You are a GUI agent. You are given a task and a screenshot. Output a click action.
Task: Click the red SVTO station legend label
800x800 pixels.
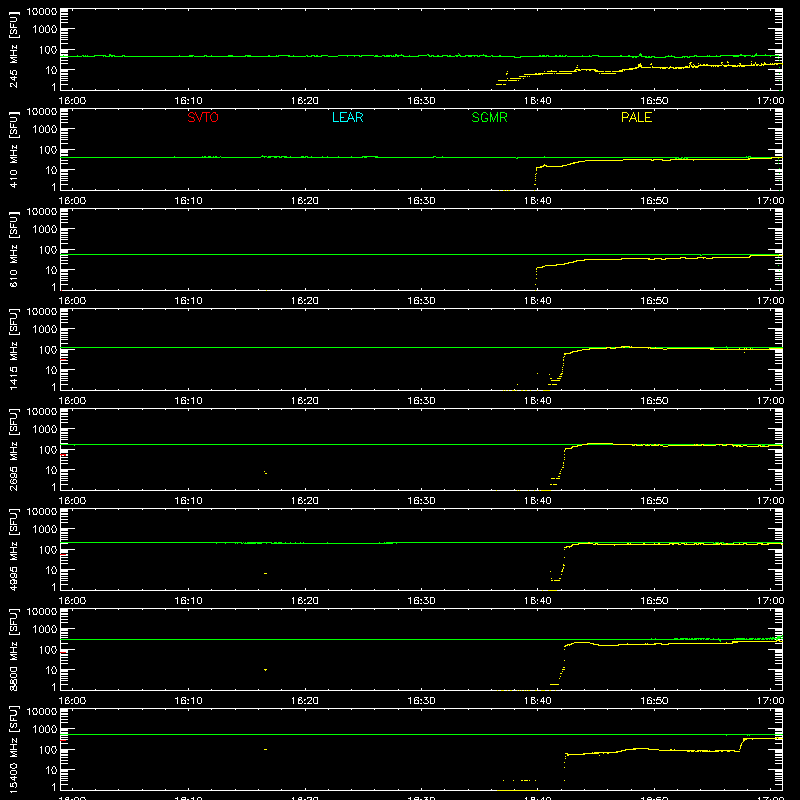click(203, 117)
